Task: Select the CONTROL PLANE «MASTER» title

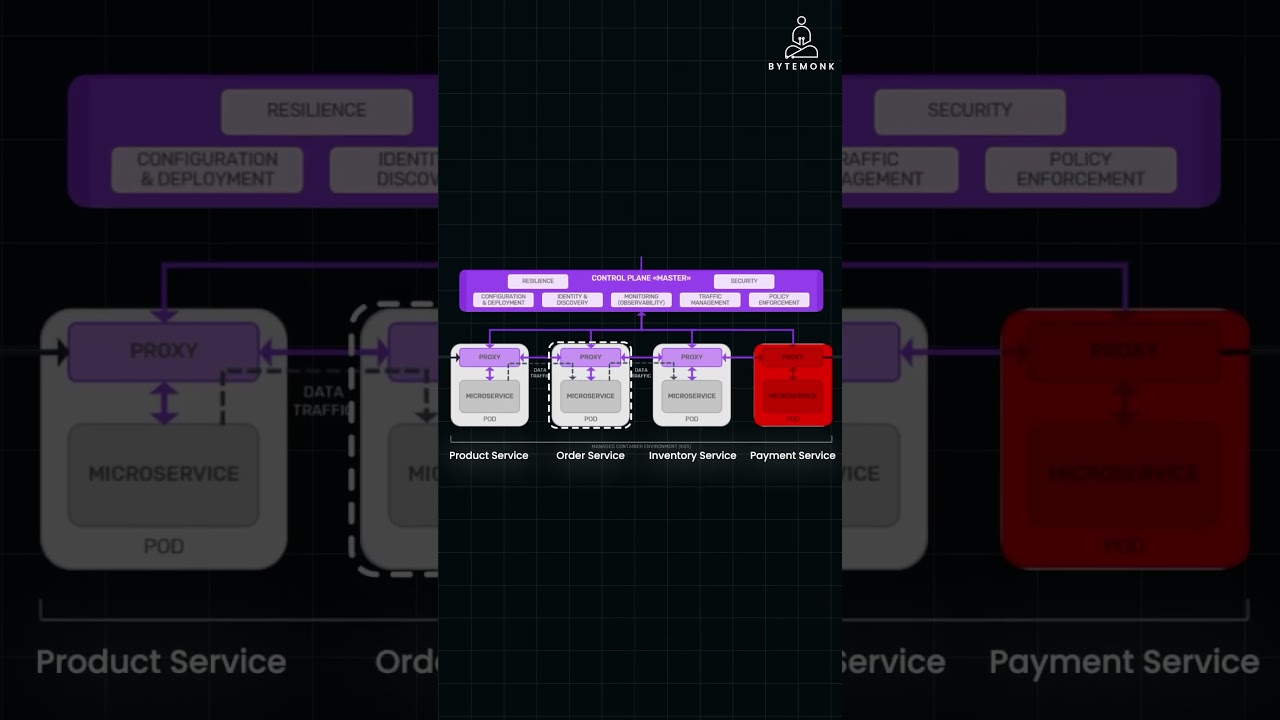Action: [641, 278]
